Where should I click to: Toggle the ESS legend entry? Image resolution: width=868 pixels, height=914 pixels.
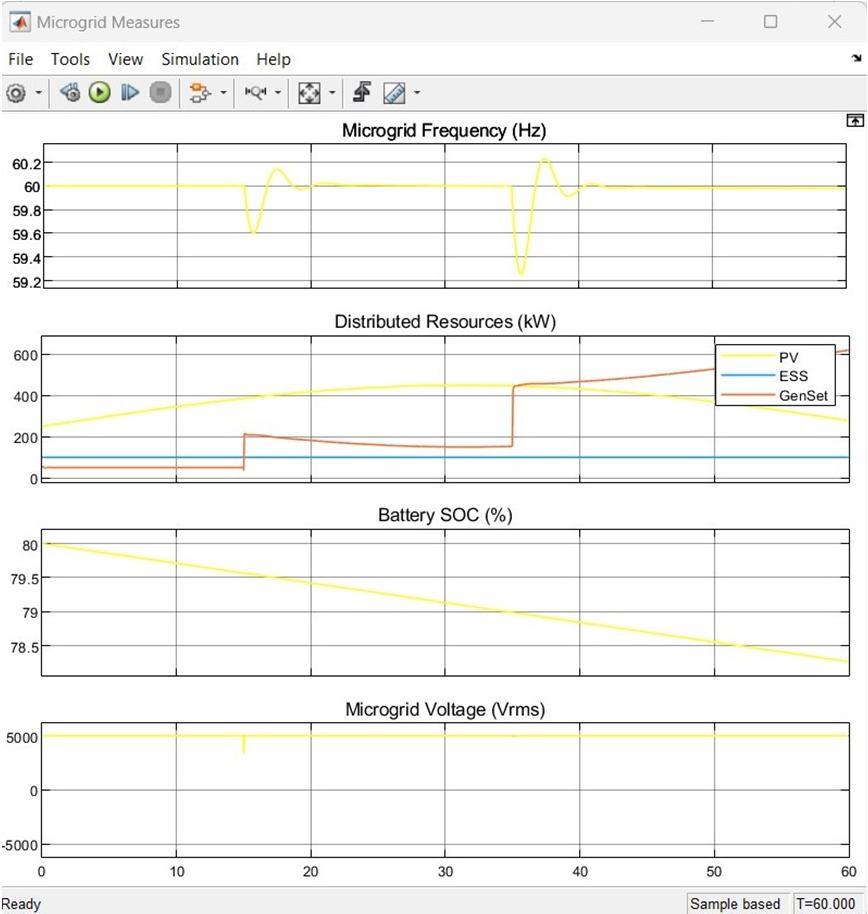tap(764, 376)
